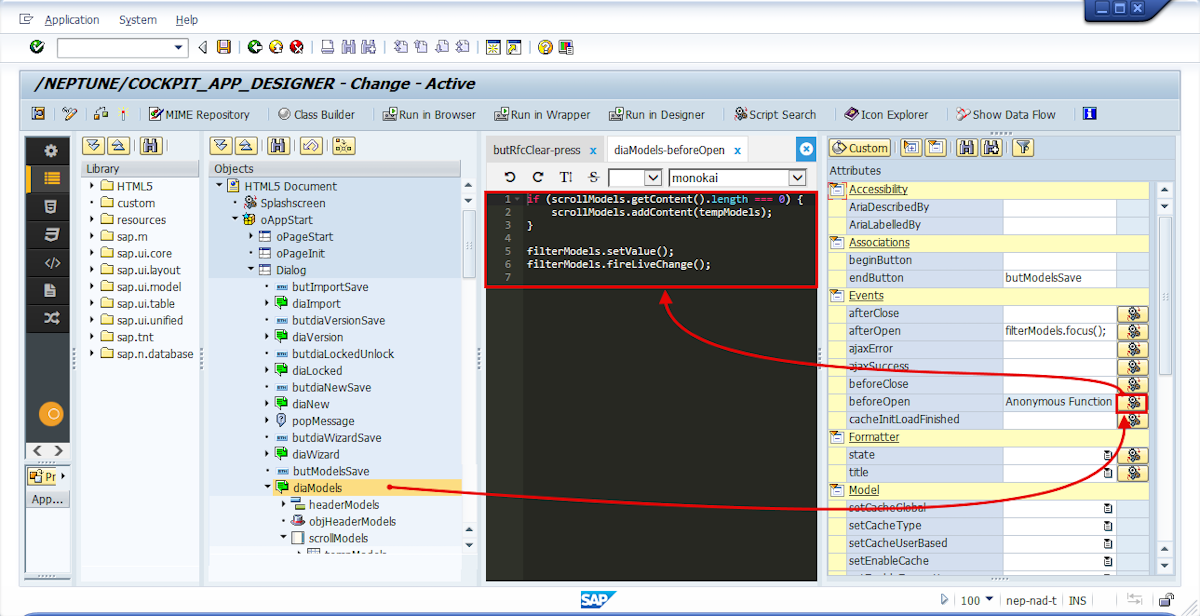Select the shuffle arrows icon in the sidebar
Screen dimensions: 1200x616
(51, 319)
